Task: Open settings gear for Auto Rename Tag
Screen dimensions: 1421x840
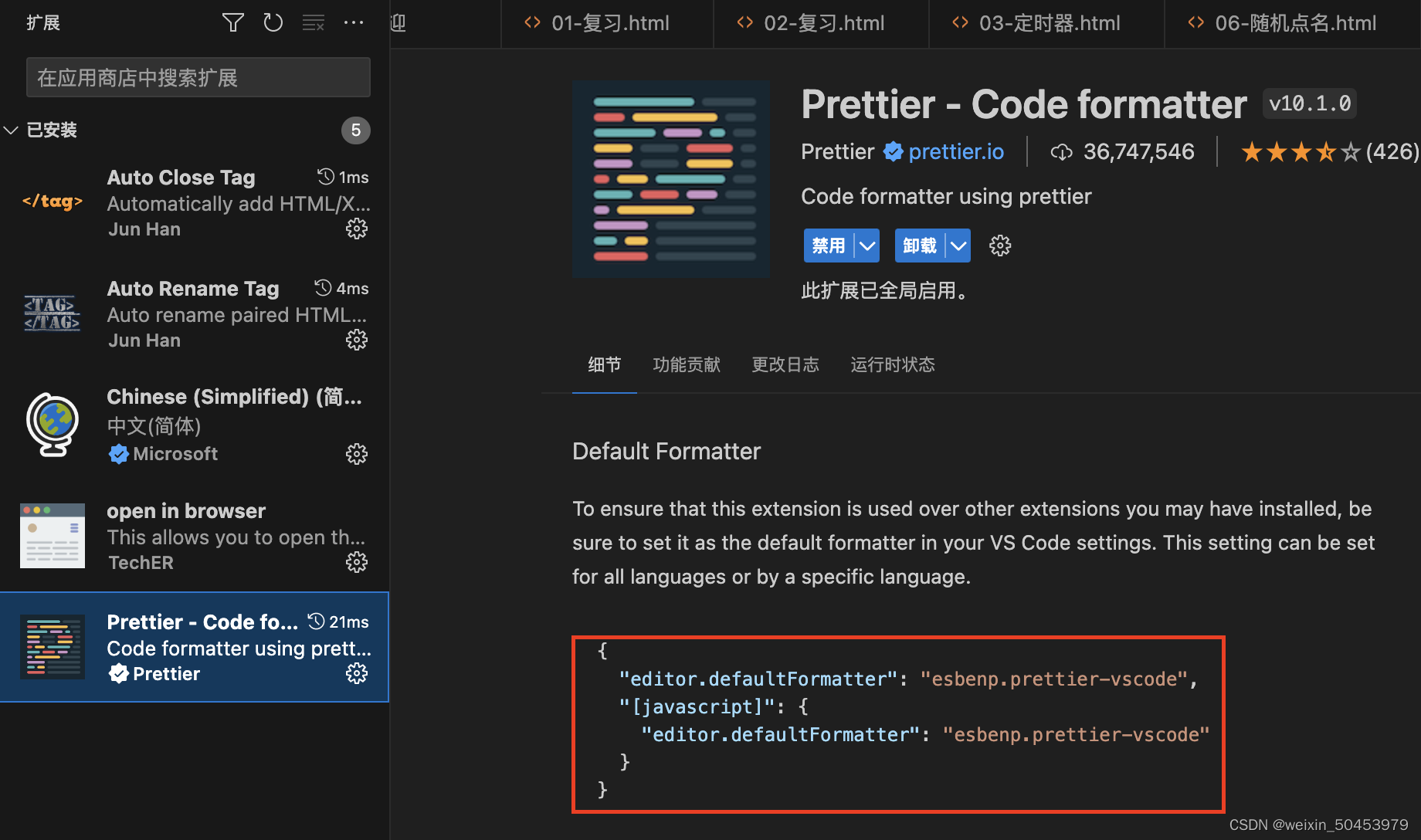Action: [x=356, y=340]
